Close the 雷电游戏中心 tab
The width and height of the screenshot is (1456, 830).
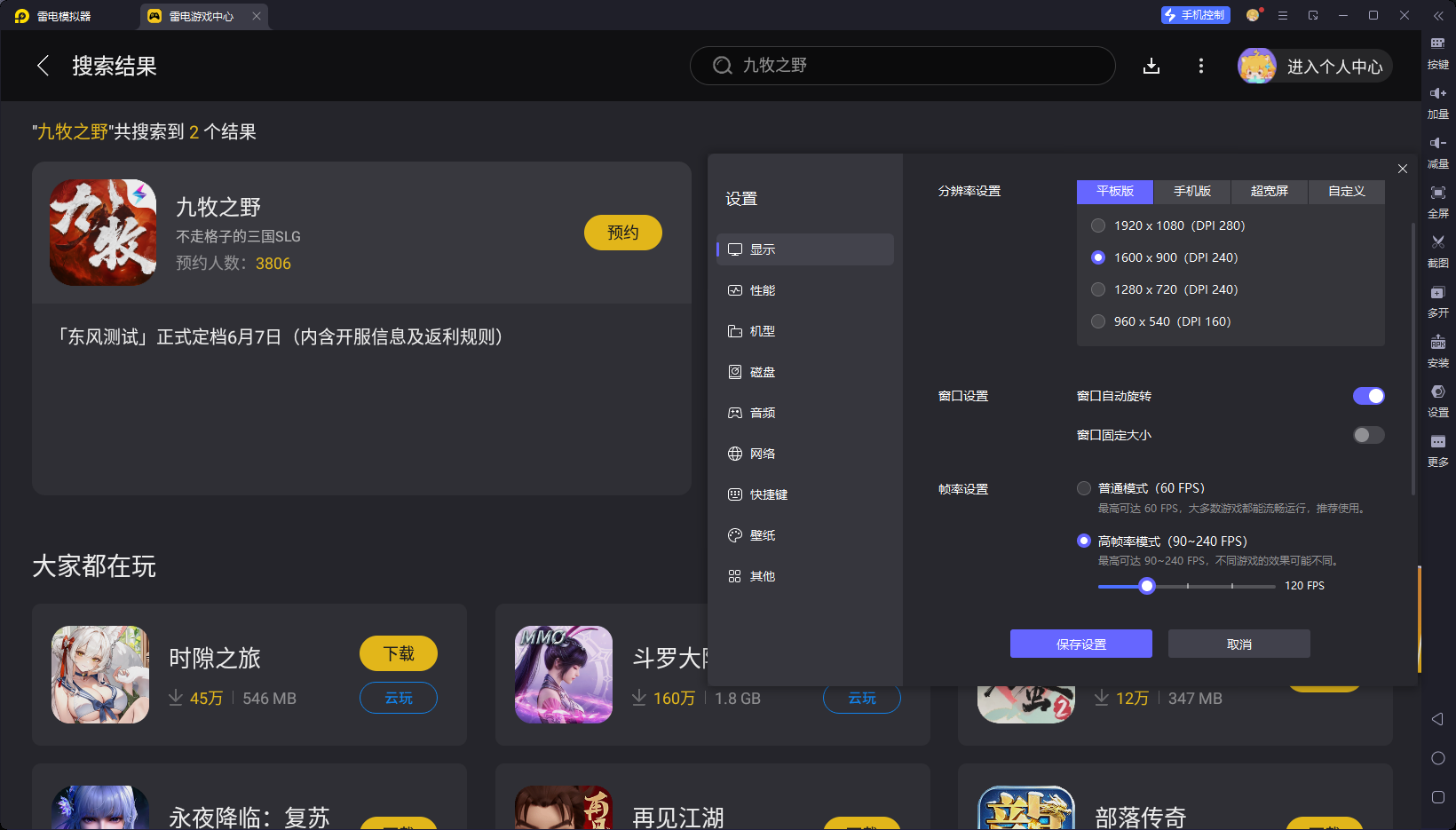tap(257, 16)
